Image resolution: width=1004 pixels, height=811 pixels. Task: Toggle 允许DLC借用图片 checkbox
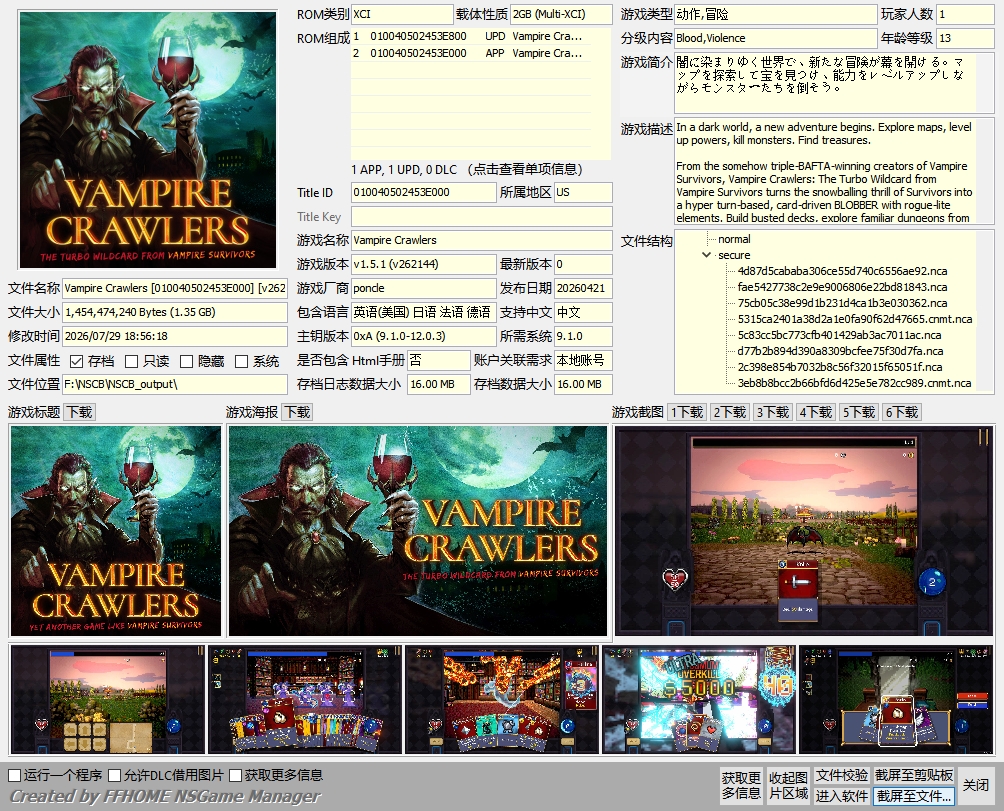tap(115, 775)
